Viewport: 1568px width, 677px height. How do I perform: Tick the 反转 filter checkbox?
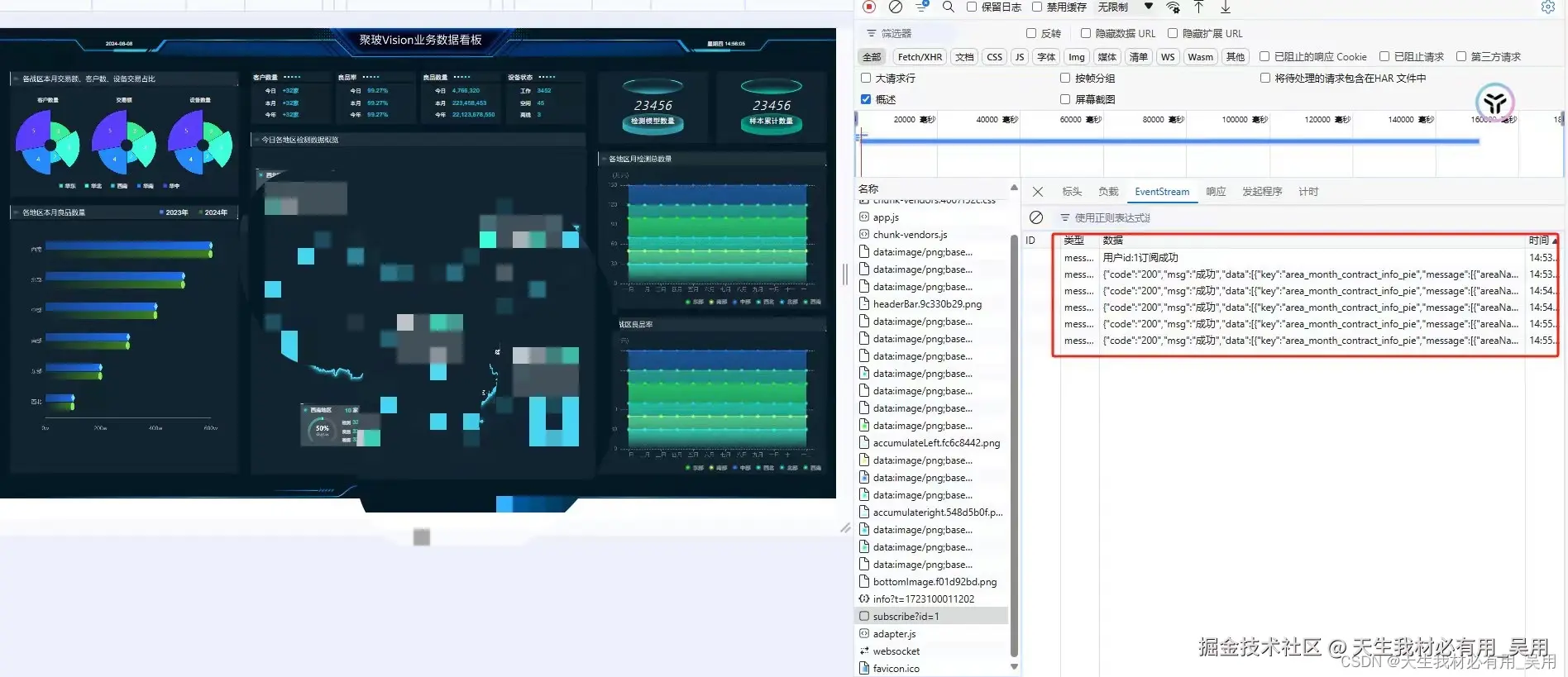(1031, 34)
